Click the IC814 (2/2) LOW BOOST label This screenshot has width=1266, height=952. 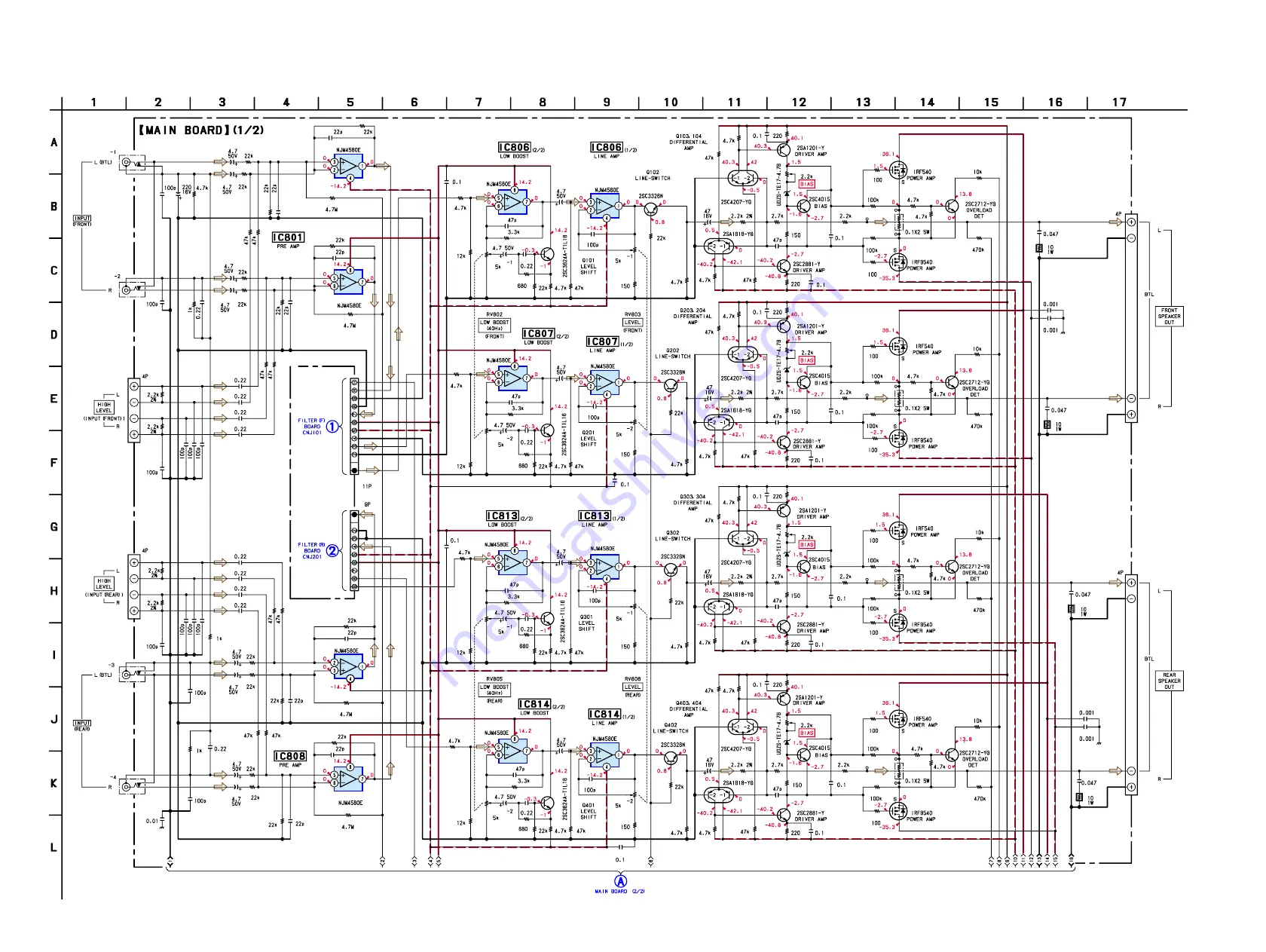(542, 707)
